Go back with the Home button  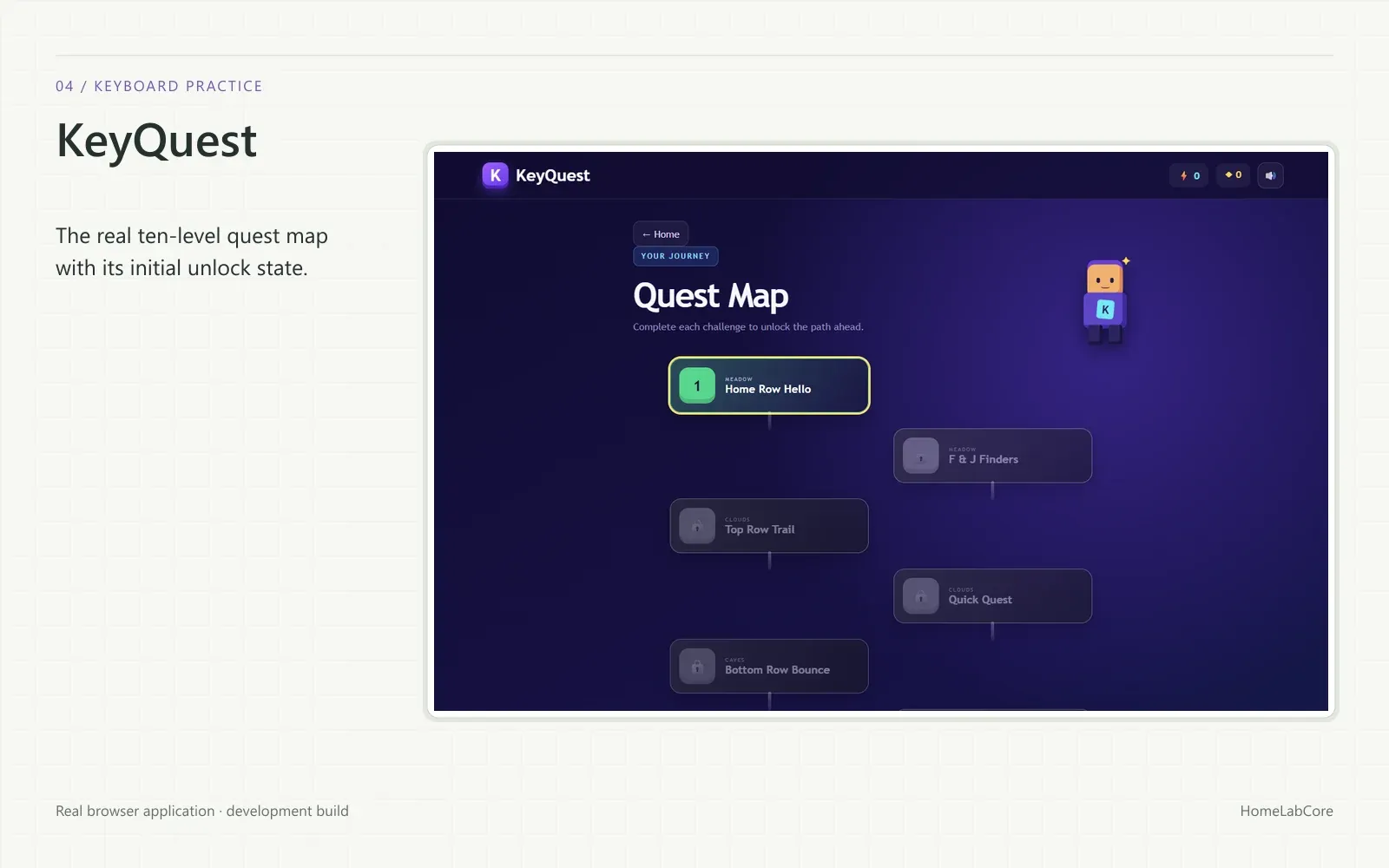(x=661, y=234)
